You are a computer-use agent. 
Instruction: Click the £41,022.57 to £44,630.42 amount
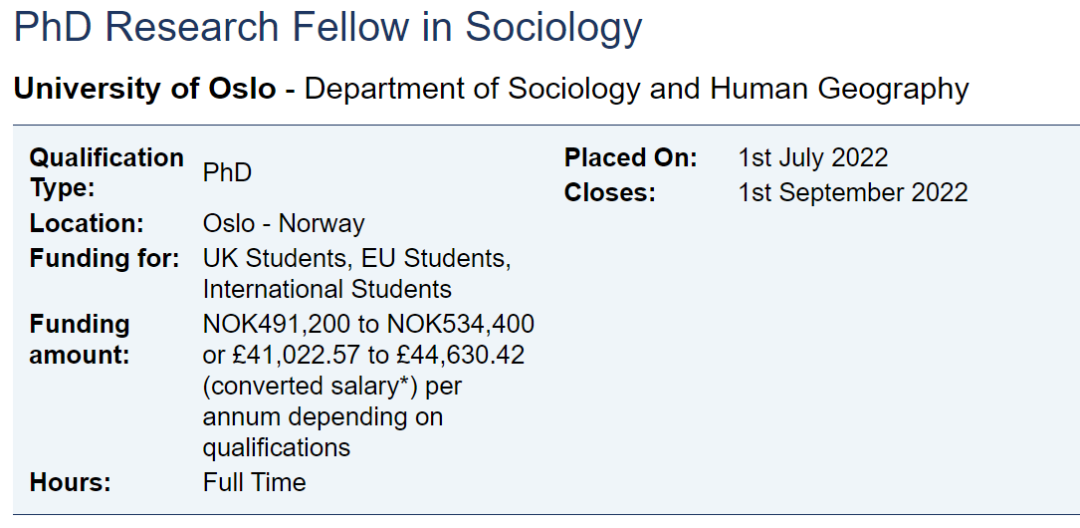coord(378,354)
